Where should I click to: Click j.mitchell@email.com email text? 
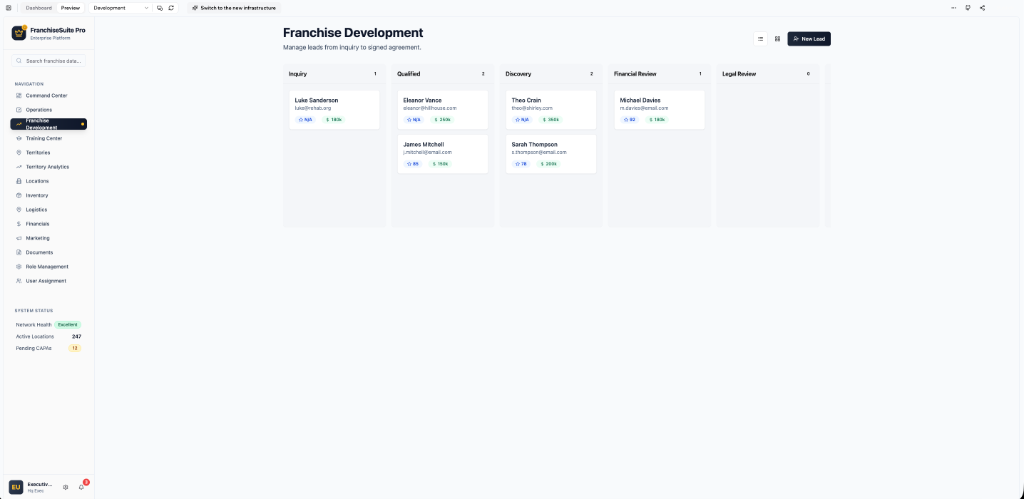pos(428,152)
